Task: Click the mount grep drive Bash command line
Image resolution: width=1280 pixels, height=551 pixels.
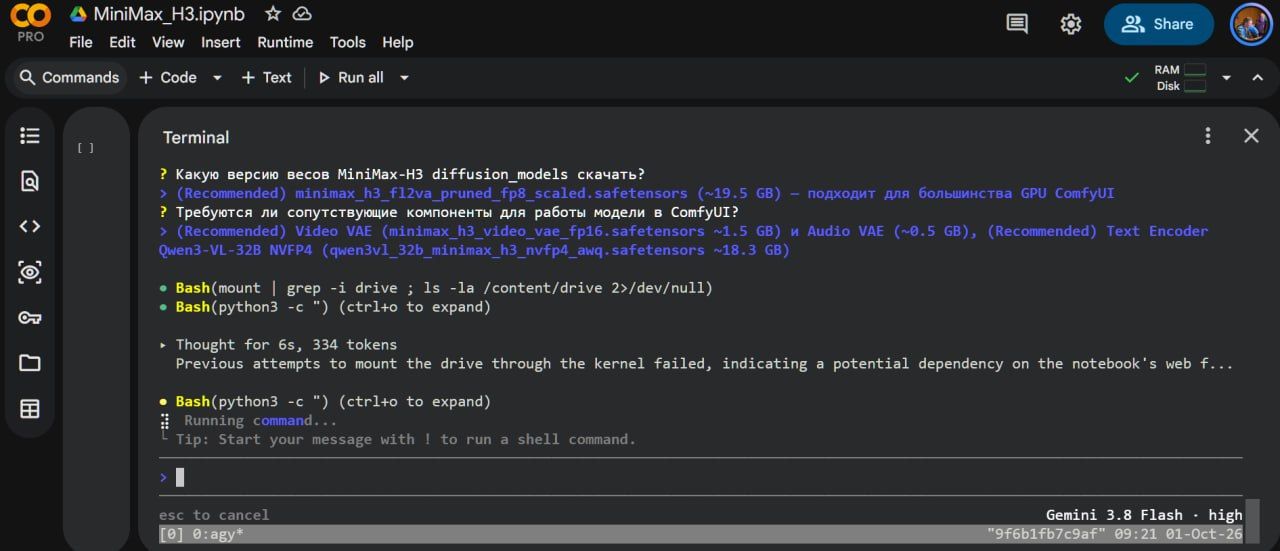Action: (x=435, y=288)
